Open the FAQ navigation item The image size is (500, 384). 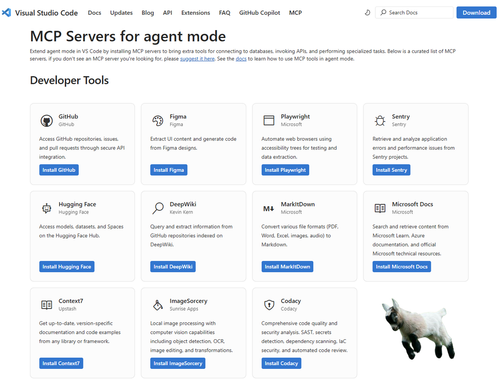pos(224,13)
